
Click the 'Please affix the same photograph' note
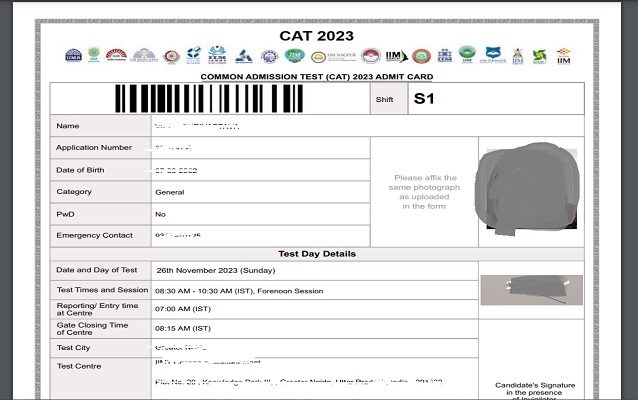424,192
